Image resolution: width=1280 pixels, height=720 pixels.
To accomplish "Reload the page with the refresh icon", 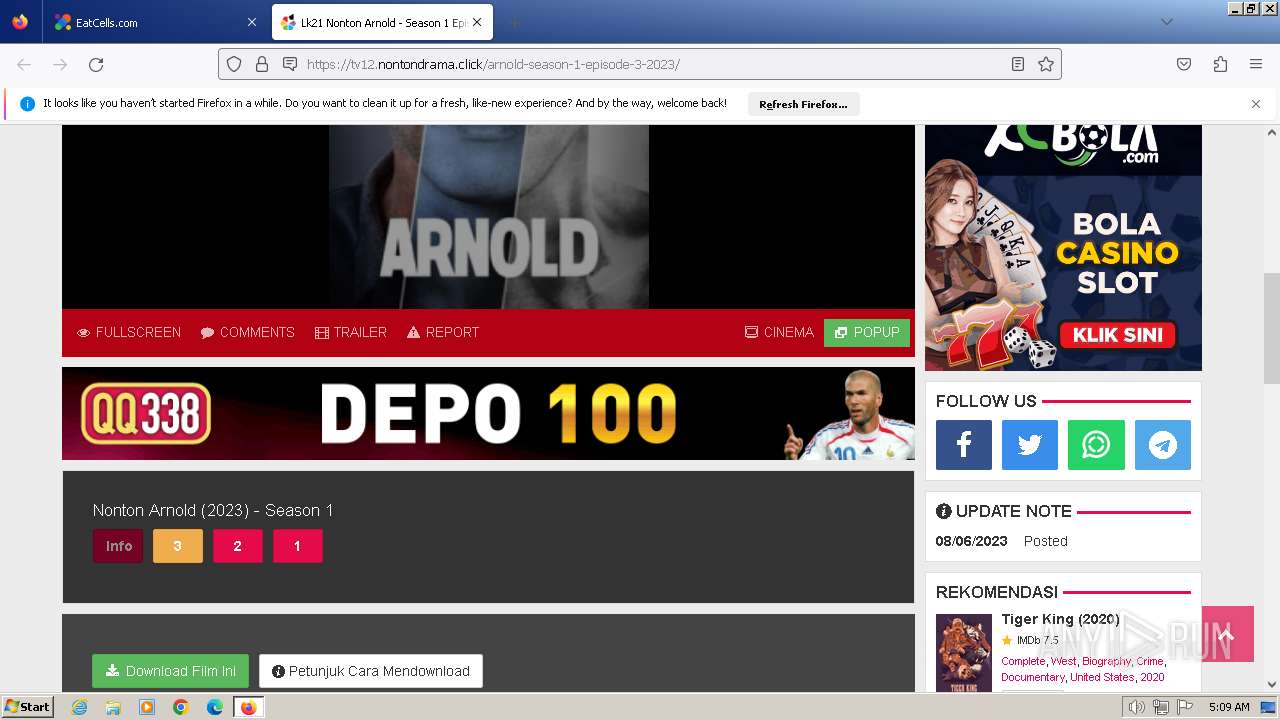I will 96,64.
